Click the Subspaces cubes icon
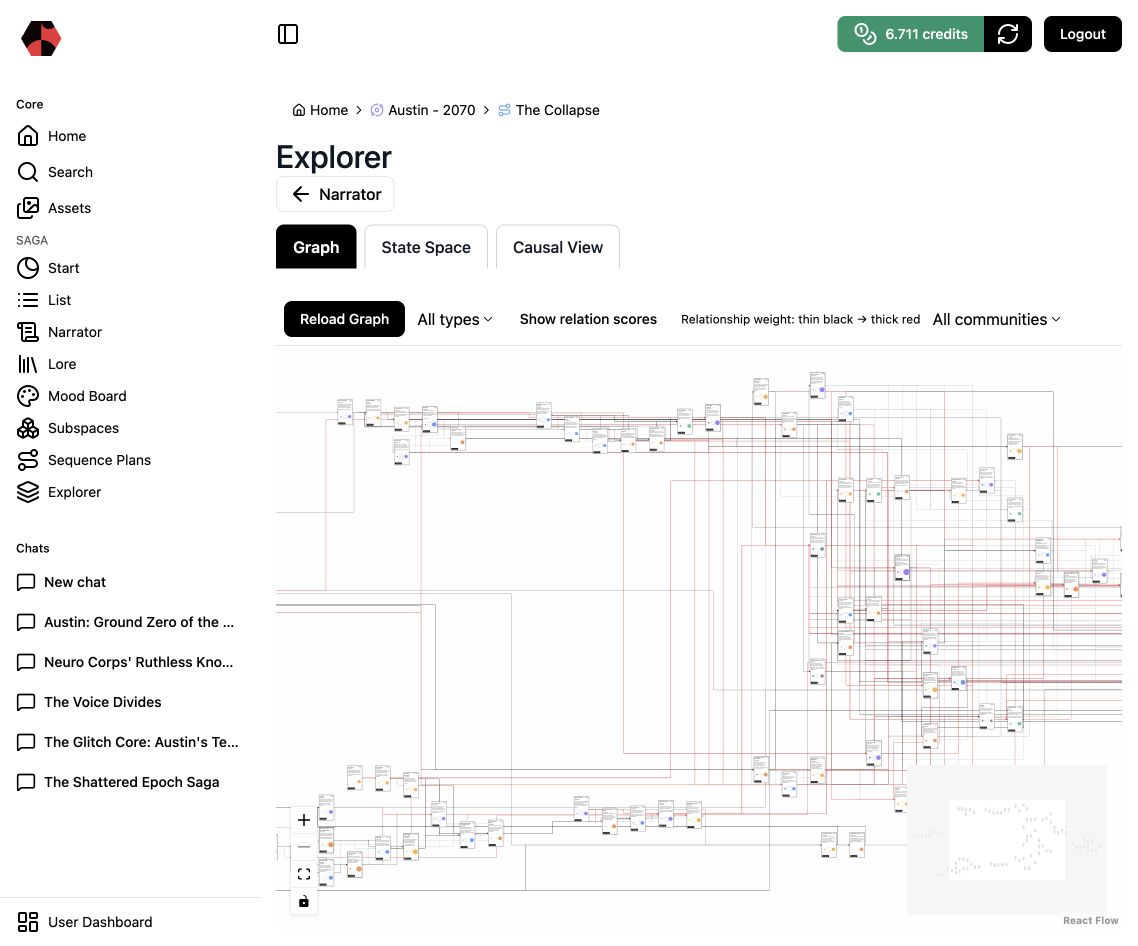This screenshot has height=946, width=1138. 28,428
